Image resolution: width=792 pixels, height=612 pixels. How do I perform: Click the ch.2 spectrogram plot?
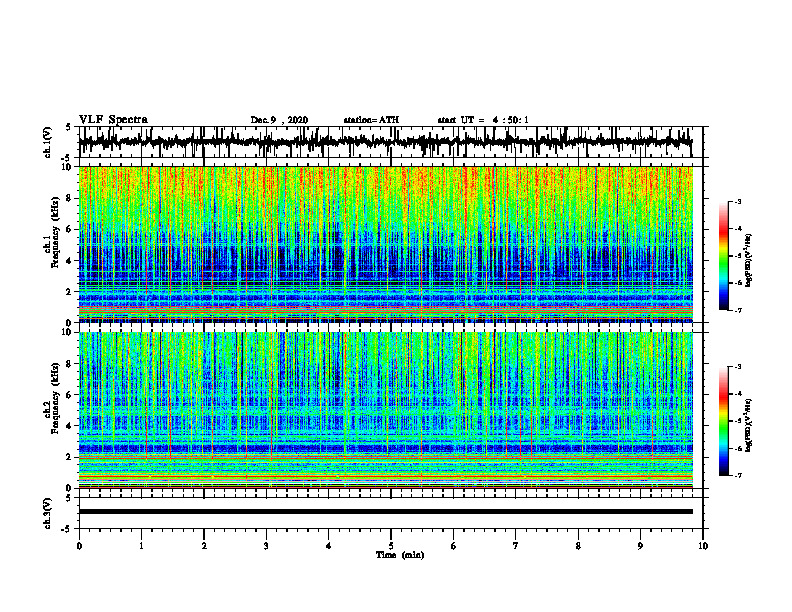coord(385,410)
